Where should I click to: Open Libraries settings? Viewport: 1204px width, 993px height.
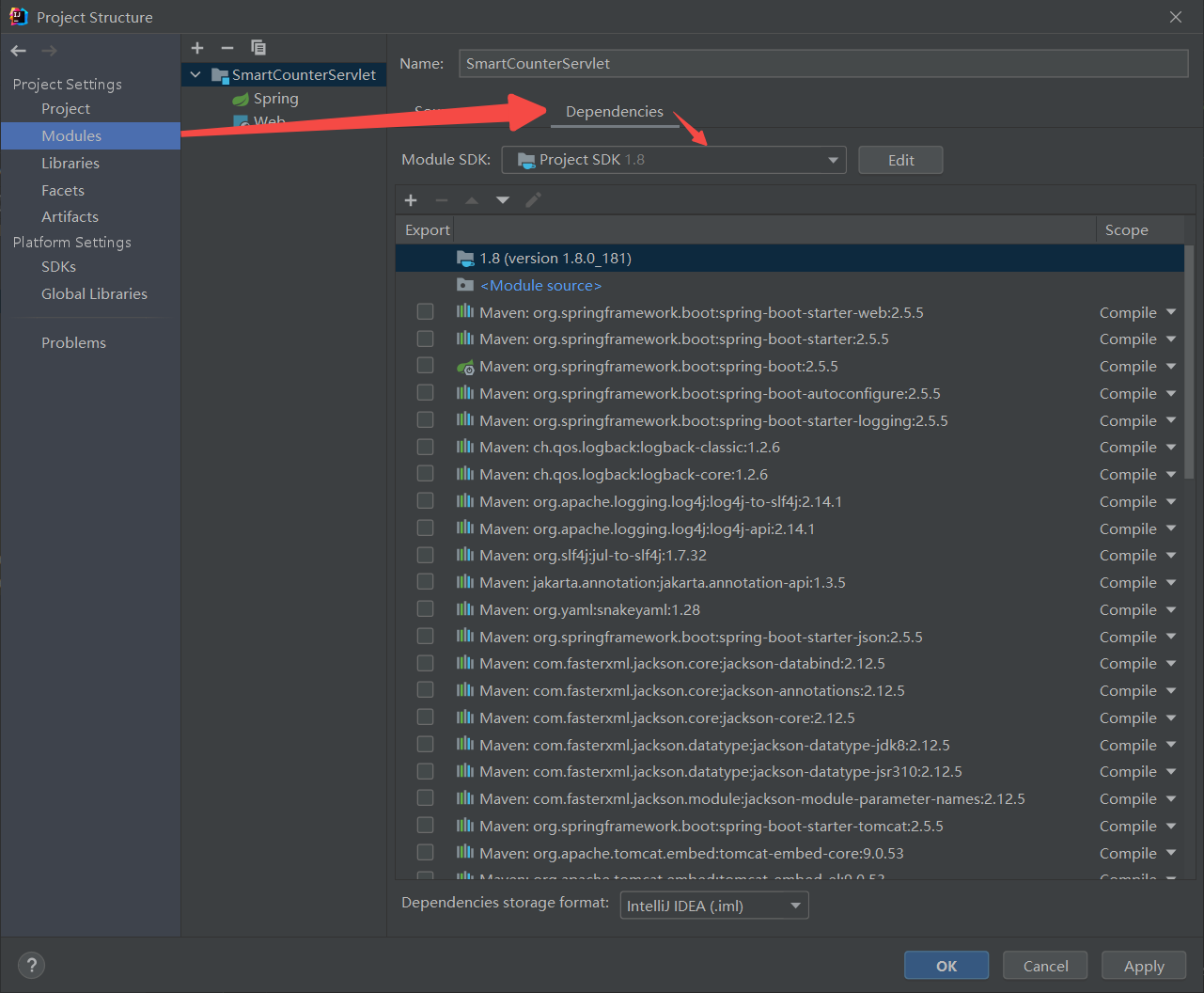[70, 163]
